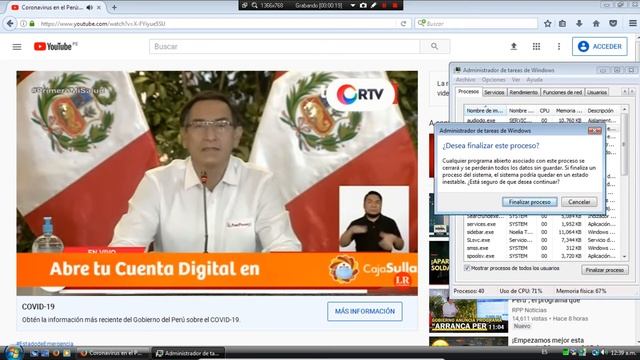Click the ACCEDER sign-in button

(x=600, y=47)
